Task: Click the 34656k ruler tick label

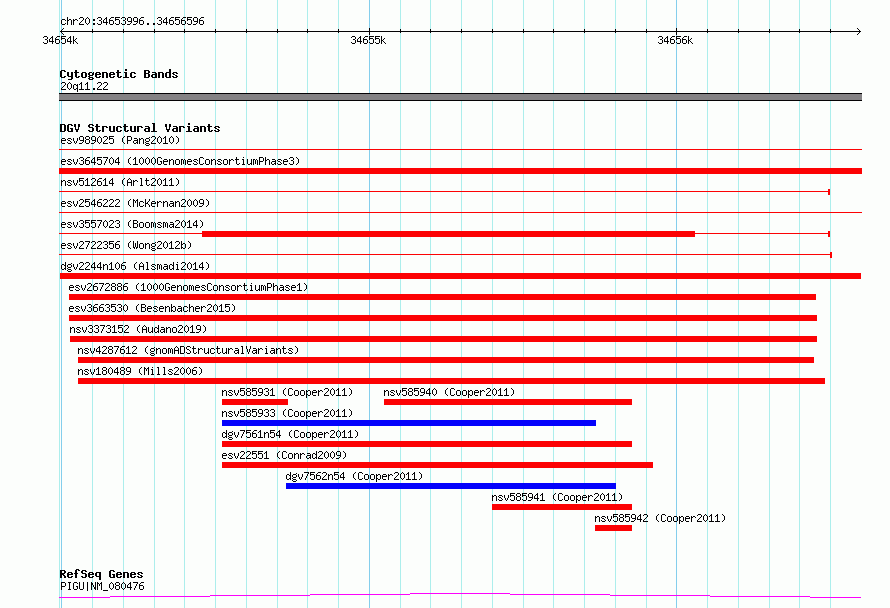Action: click(675, 40)
